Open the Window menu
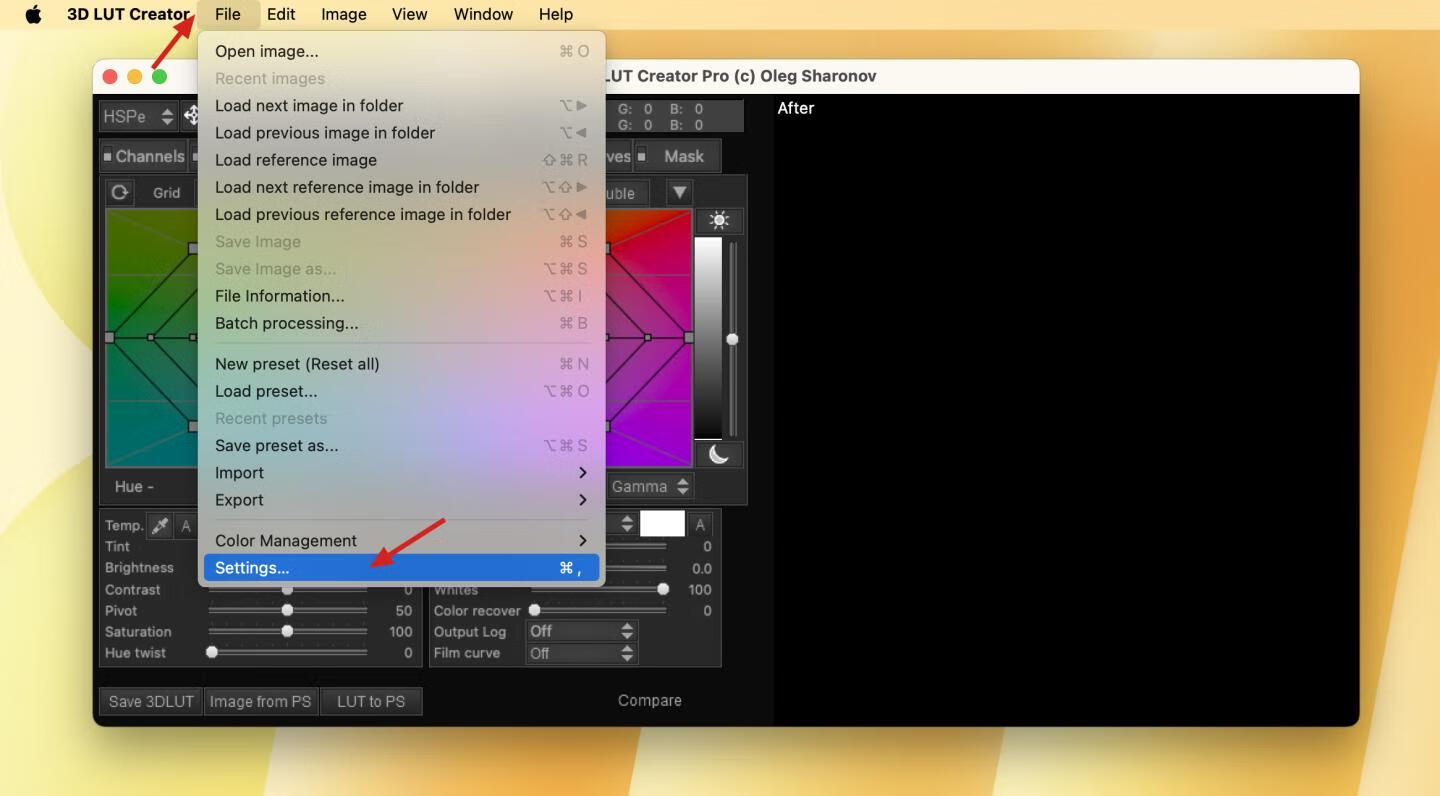This screenshot has height=796, width=1440. tap(483, 14)
